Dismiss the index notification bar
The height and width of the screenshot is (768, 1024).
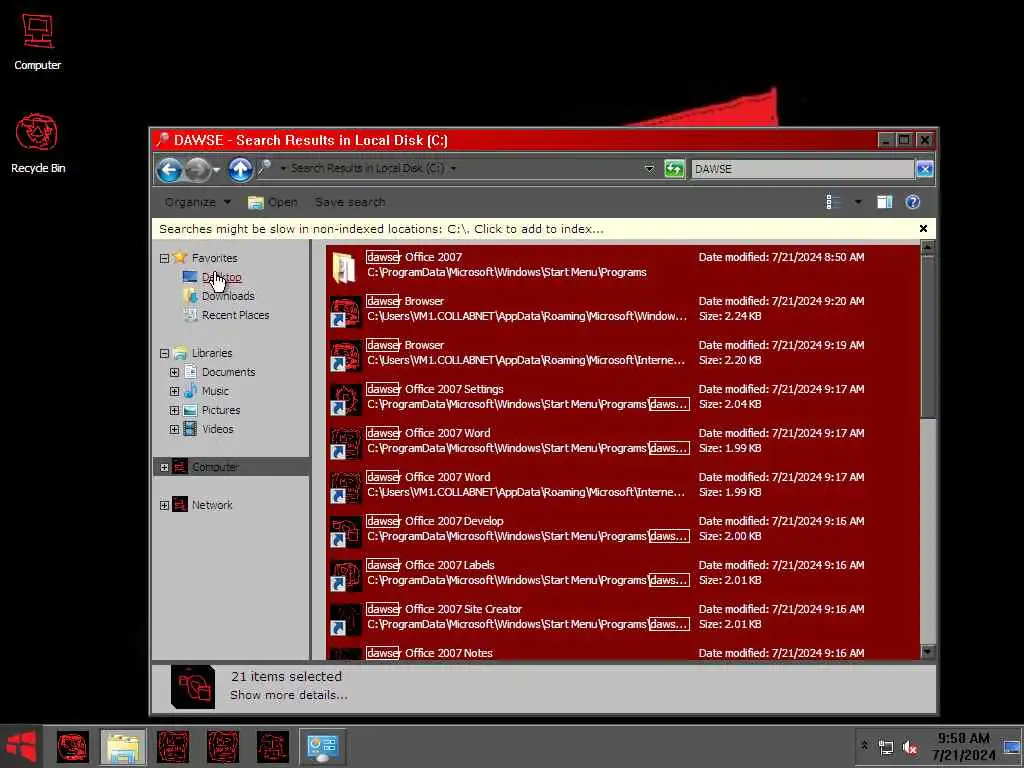[x=923, y=229]
